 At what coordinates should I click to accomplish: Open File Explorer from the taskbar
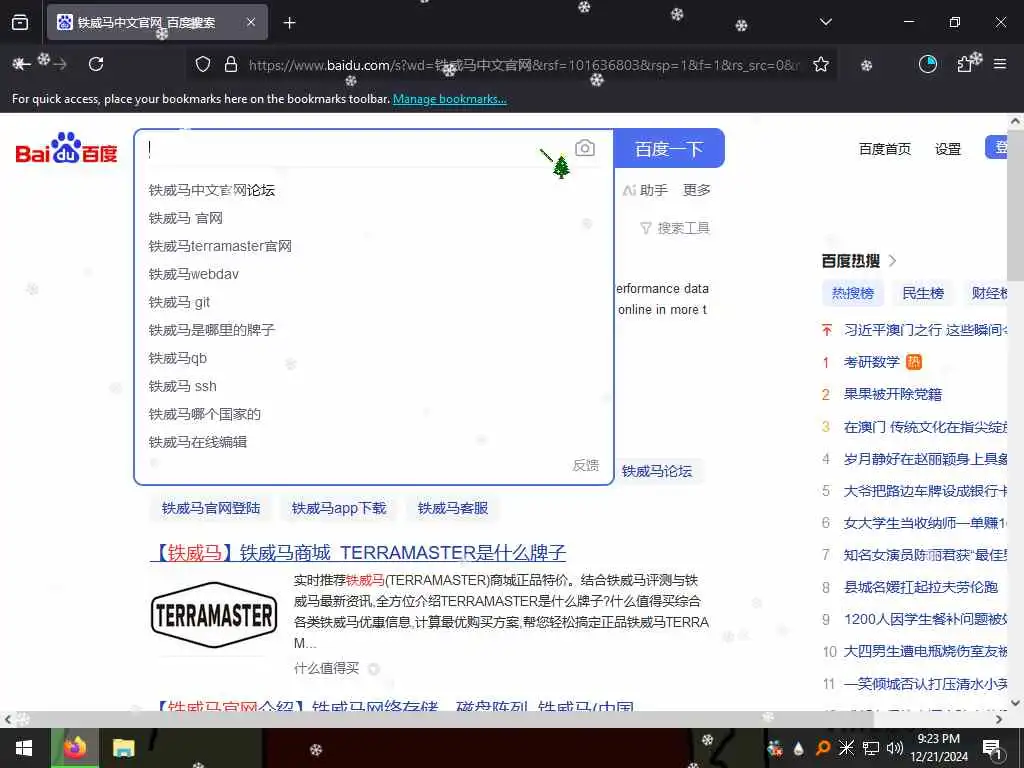click(123, 748)
